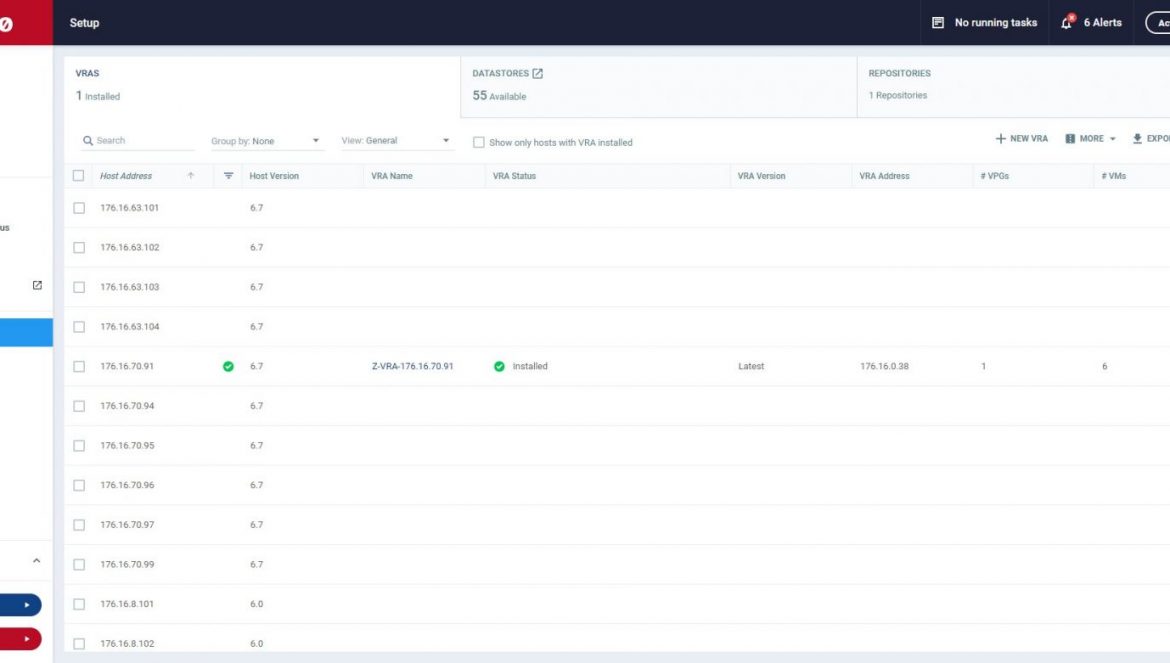Click the 1 Repositories count text
Screen dimensions: 1170x663
pos(898,95)
